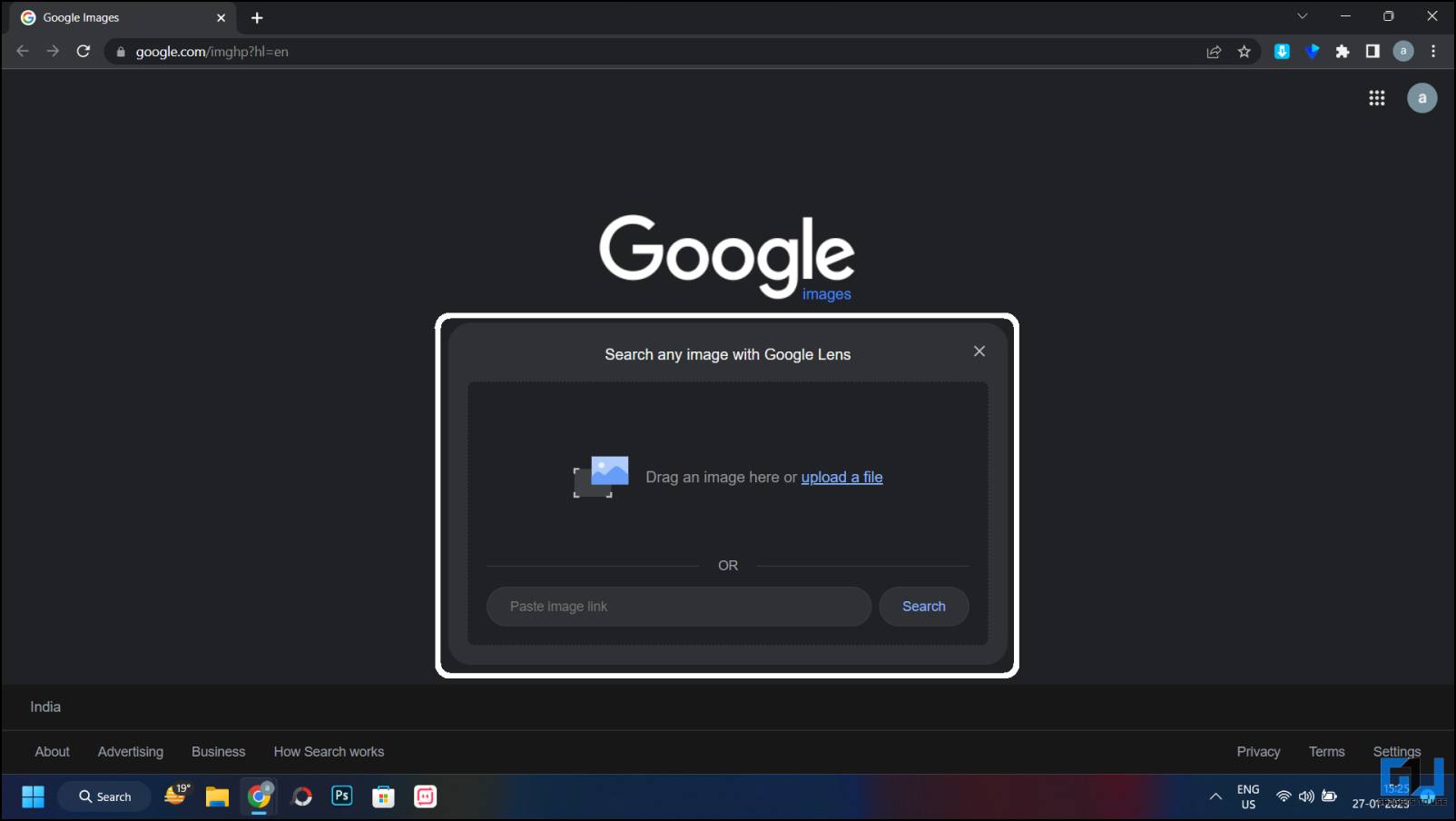
Task: Open a new browser tab
Action: 257,18
